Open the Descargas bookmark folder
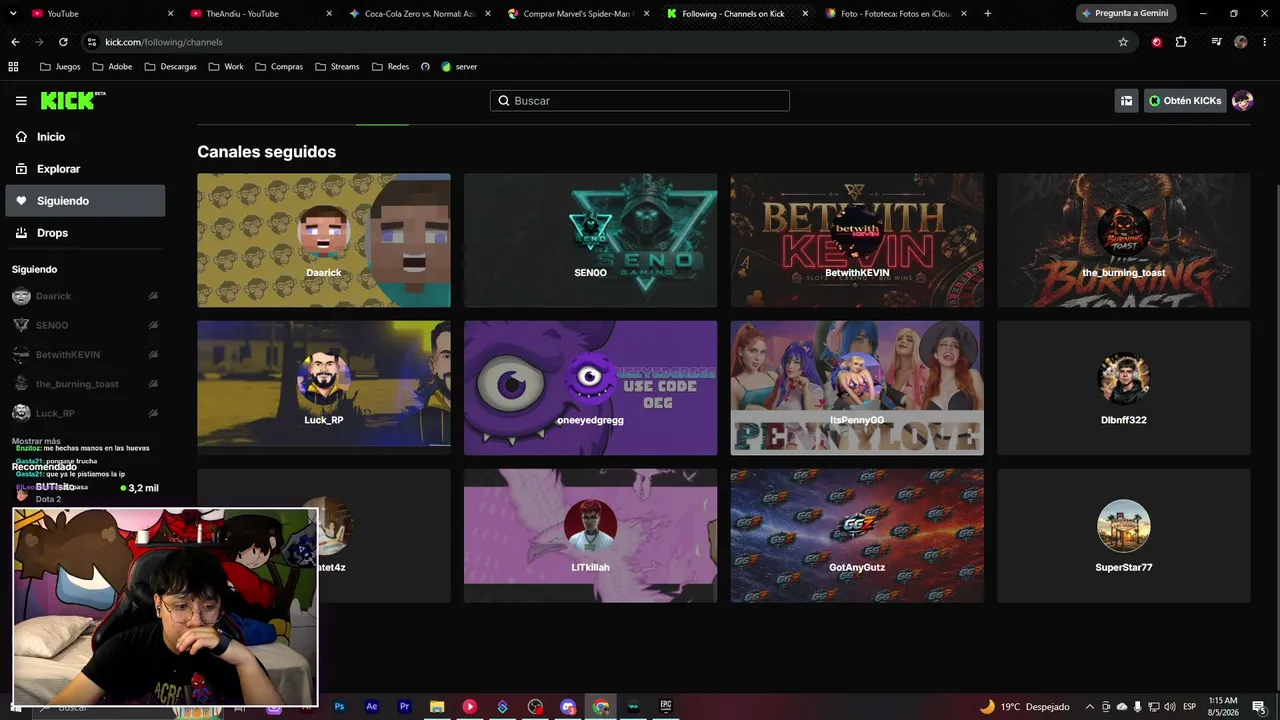The width and height of the screenshot is (1280, 720). click(x=170, y=67)
